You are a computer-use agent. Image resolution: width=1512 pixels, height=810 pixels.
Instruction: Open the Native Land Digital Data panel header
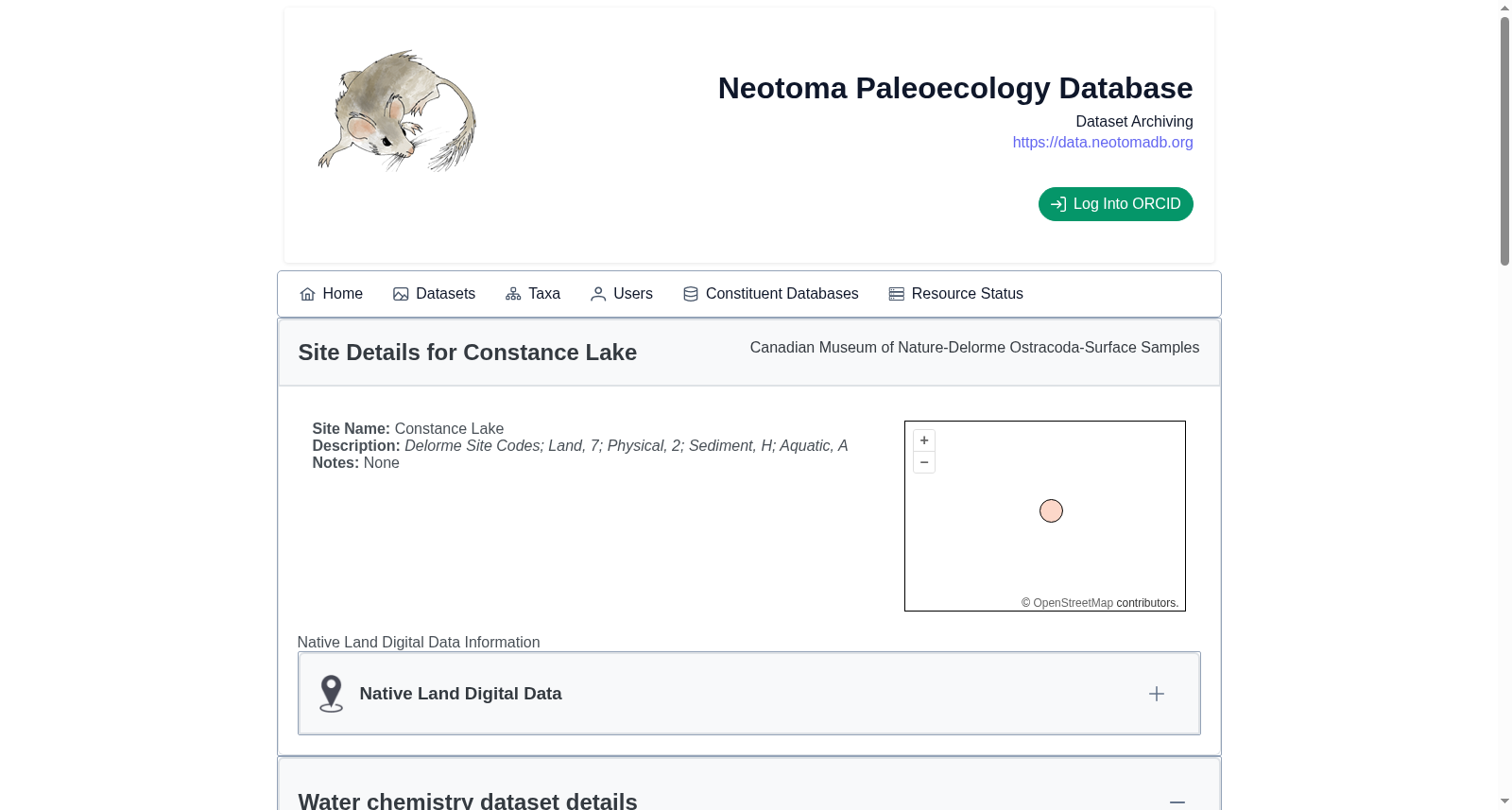point(749,694)
